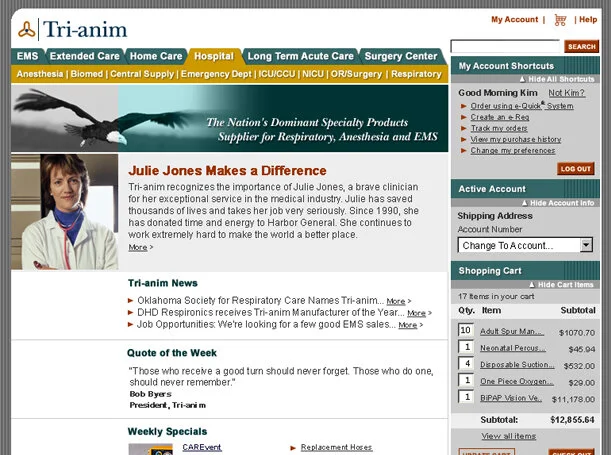Click arrow bullet beside Order using e-Quick System
Screen dimensions: 611x455
(x=463, y=106)
